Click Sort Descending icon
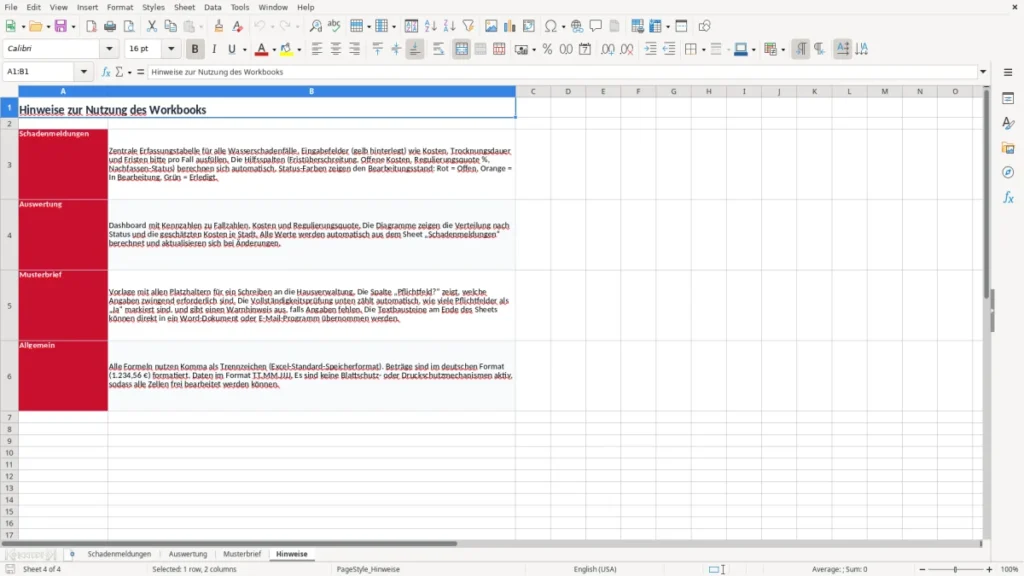 (449, 26)
